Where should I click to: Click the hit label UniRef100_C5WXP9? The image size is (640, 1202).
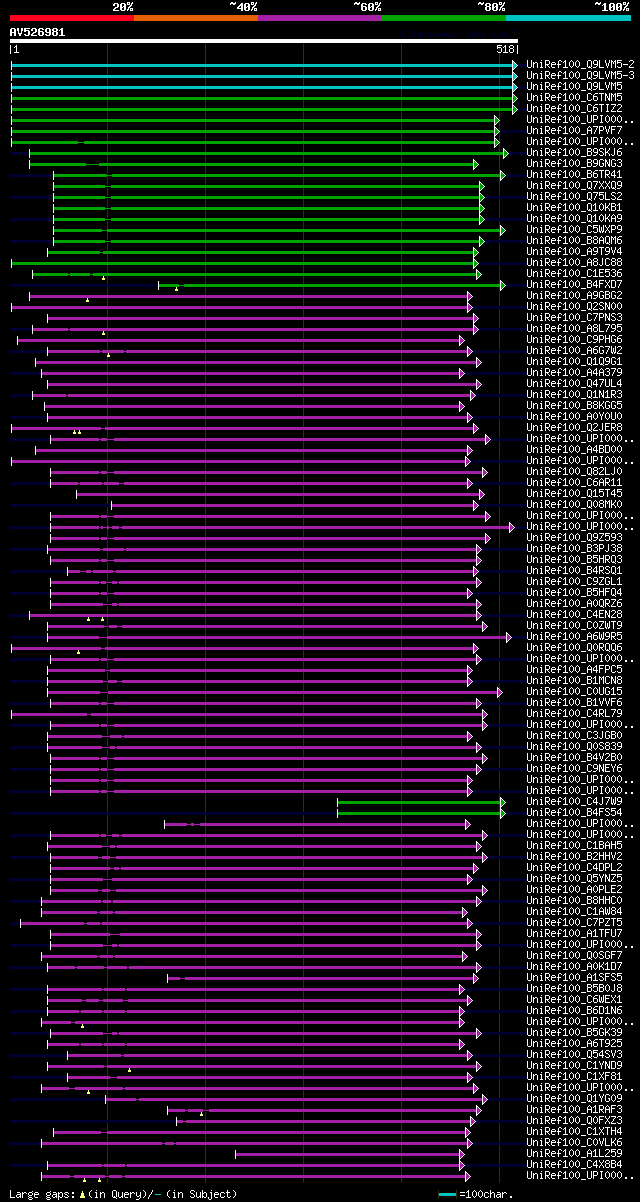tap(575, 229)
